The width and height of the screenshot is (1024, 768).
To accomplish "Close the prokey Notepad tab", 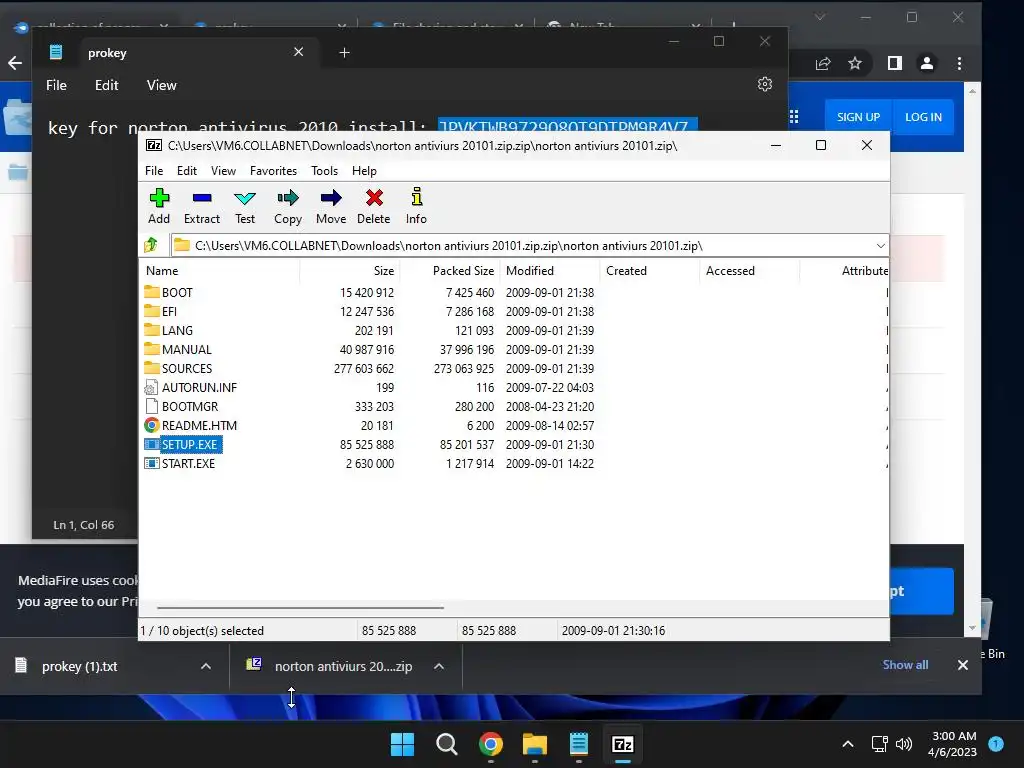I will tap(298, 52).
